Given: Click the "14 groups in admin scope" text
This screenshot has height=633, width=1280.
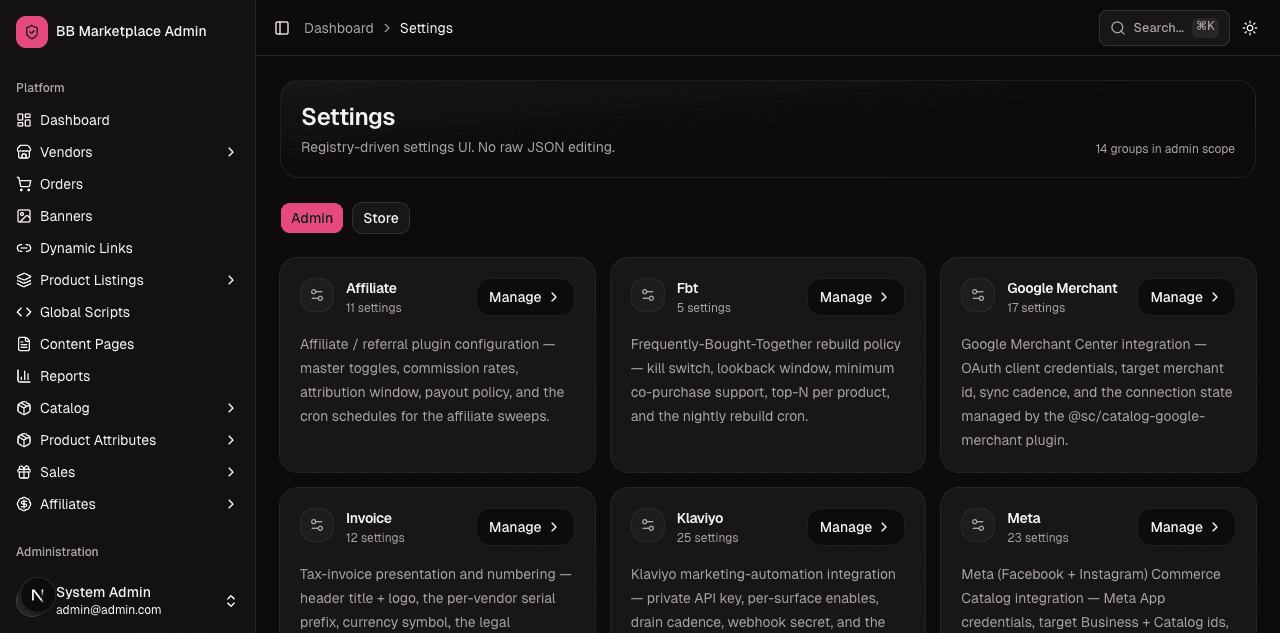Looking at the screenshot, I should [1165, 149].
